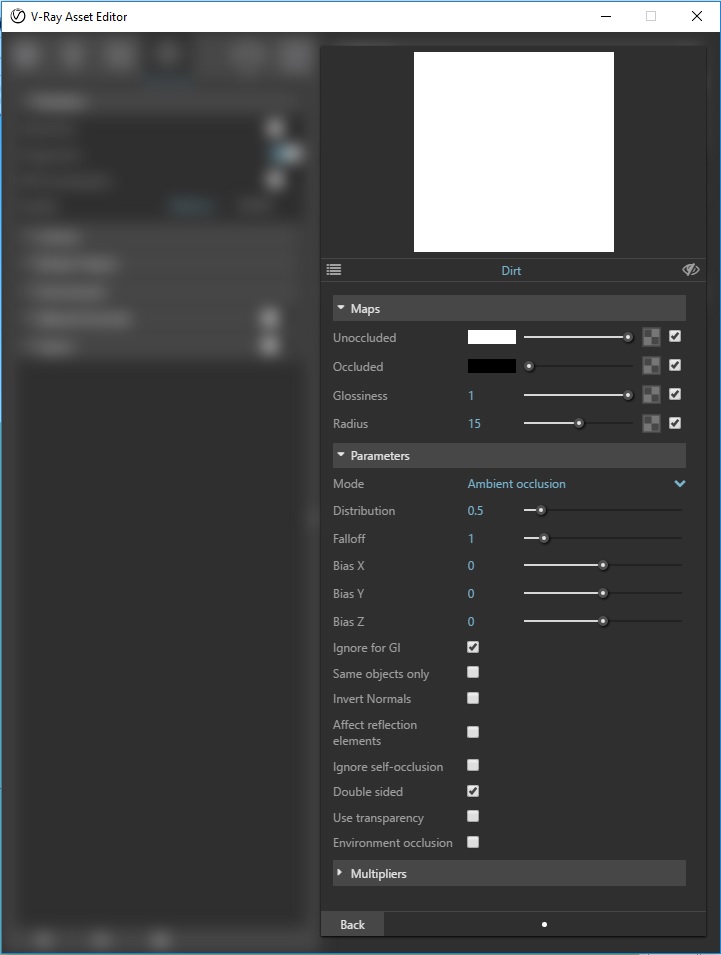Image resolution: width=721 pixels, height=955 pixels.
Task: Click the Bias X value field
Action: pos(471,566)
